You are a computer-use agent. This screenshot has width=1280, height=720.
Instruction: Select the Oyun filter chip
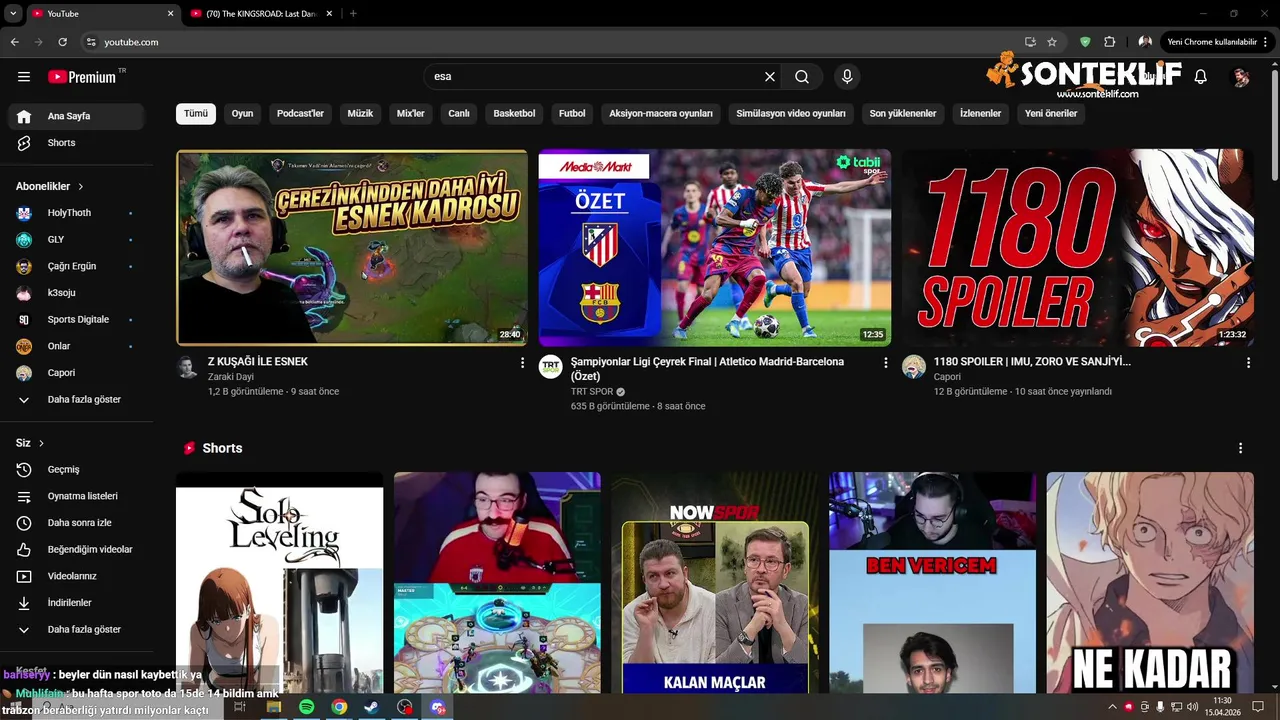coord(242,114)
